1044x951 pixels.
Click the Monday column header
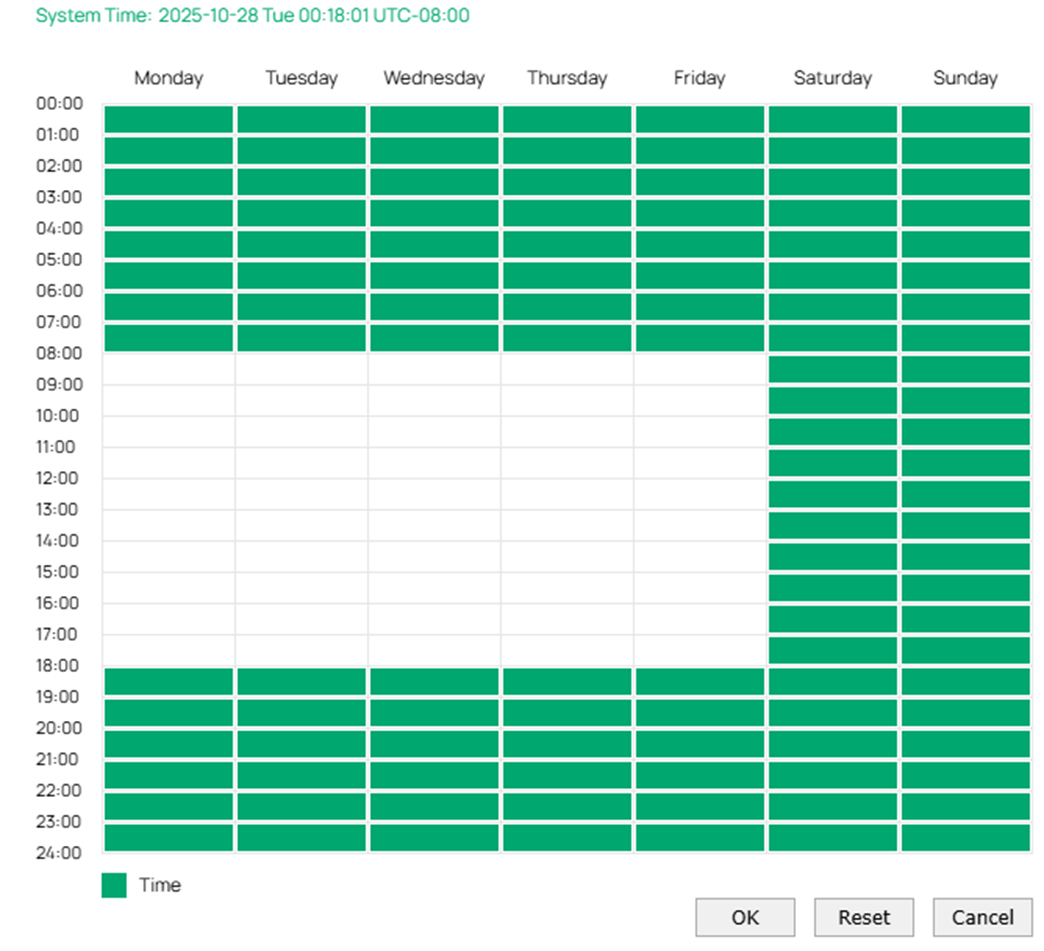click(x=168, y=78)
